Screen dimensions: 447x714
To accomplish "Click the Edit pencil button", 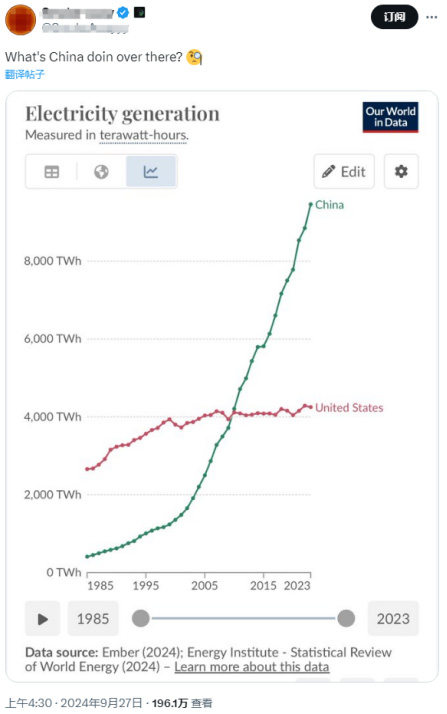I will coord(344,172).
